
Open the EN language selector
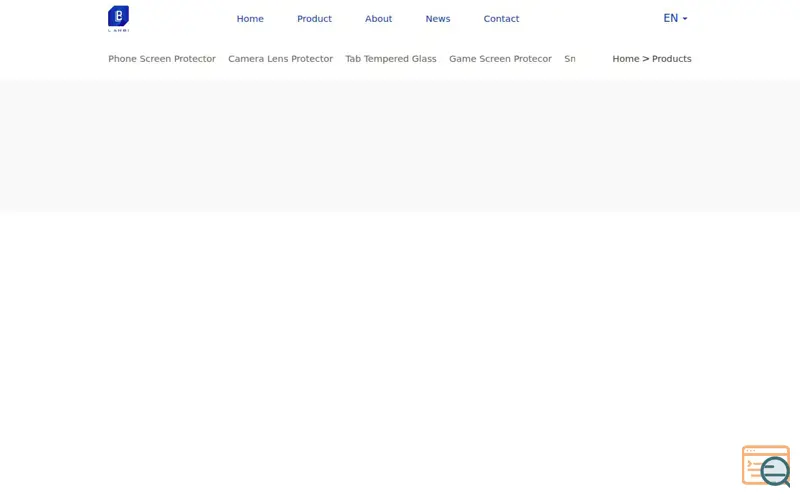(x=675, y=18)
